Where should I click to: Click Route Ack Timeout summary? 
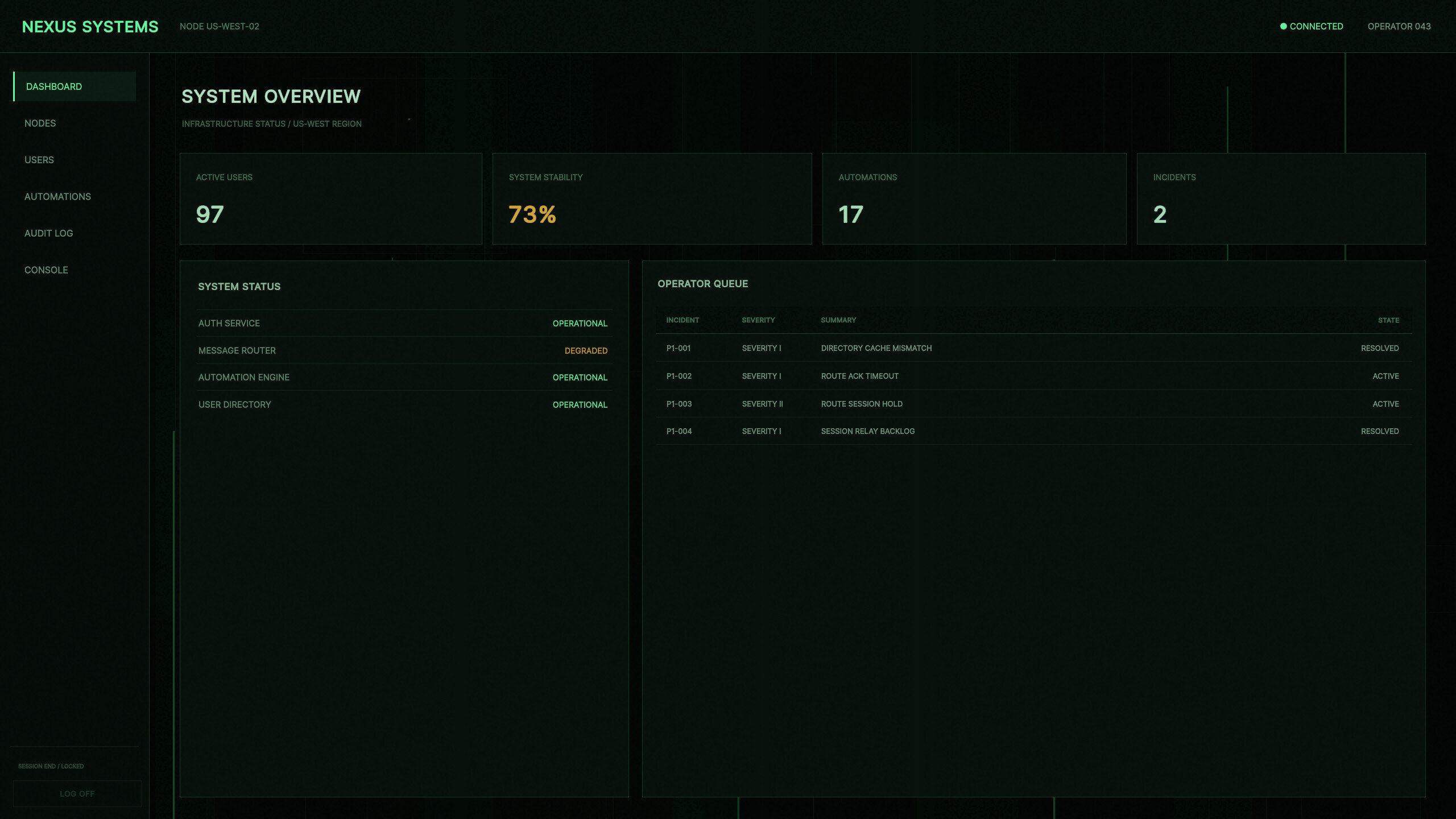click(x=860, y=376)
